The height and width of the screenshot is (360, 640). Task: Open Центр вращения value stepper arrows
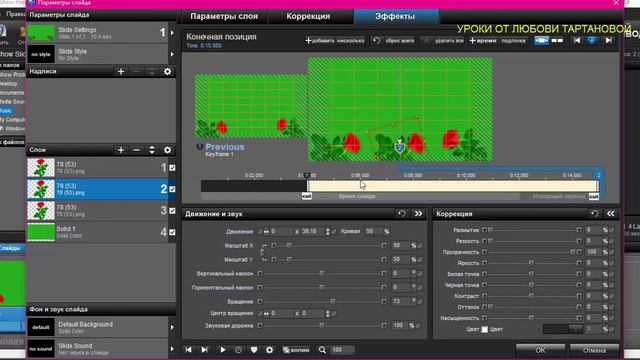tap(327, 313)
